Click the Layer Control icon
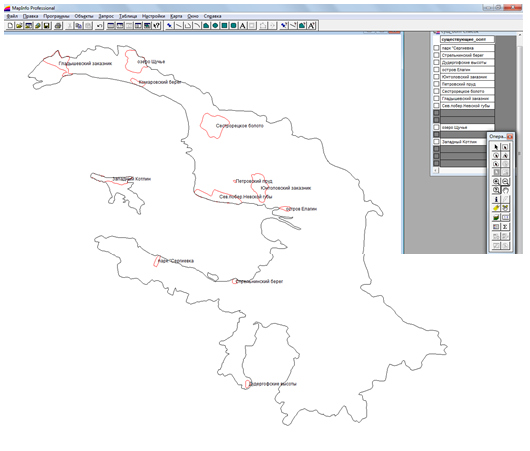 496,217
